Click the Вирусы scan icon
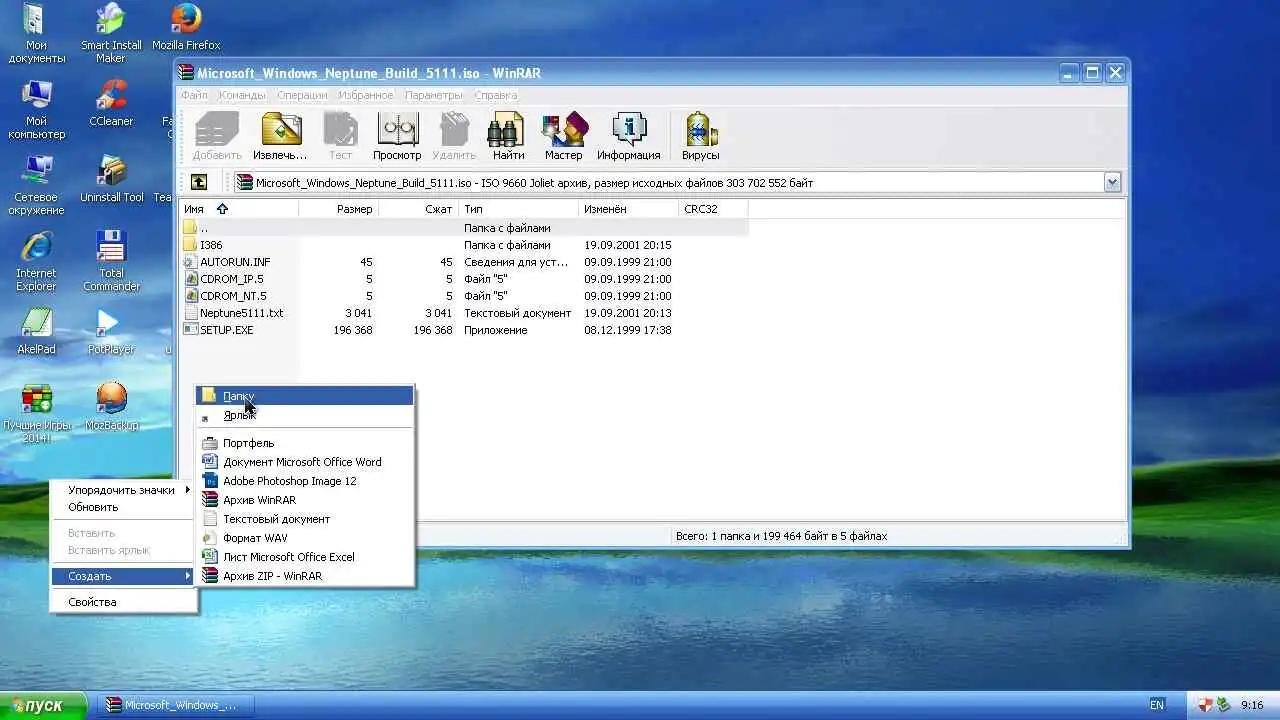This screenshot has height=720, width=1280. click(700, 136)
